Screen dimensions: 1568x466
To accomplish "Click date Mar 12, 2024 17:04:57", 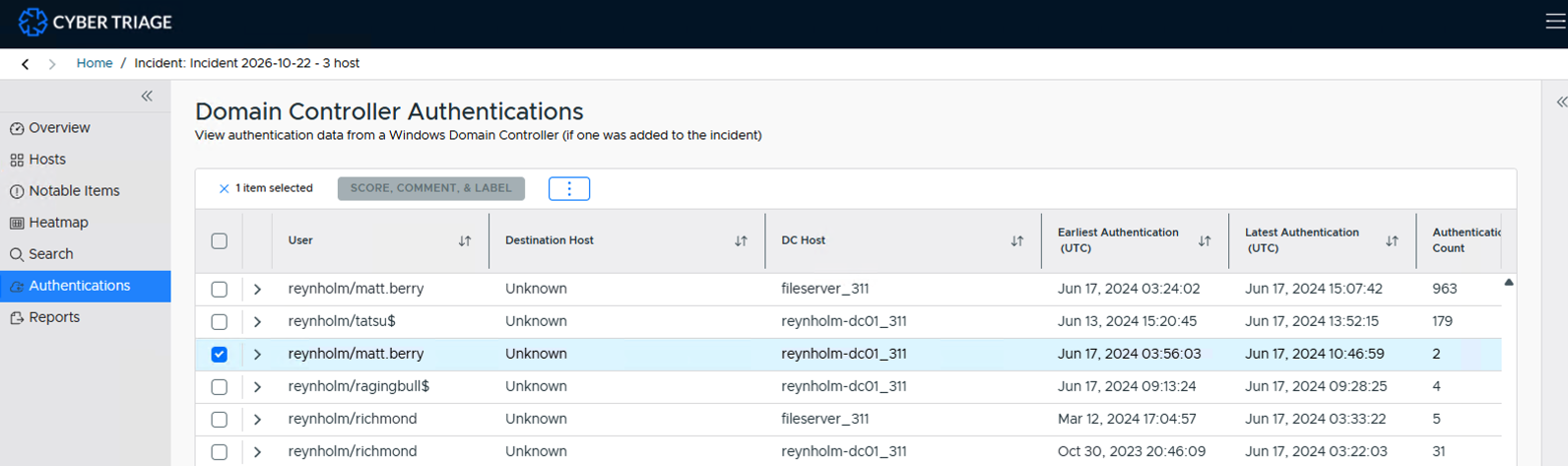I will click(1127, 419).
